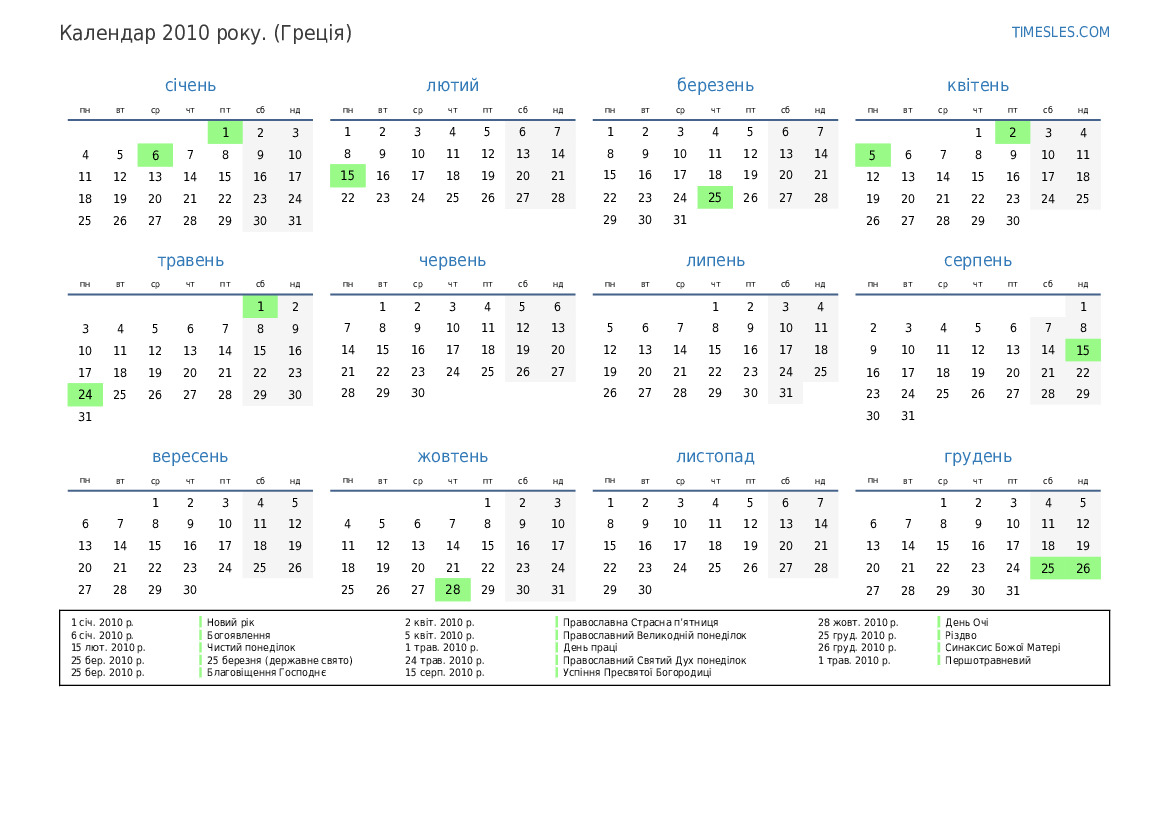This screenshot has height=827, width=1169.
Task: Select the "грудень" month heading
Action: pyautogui.click(x=977, y=456)
